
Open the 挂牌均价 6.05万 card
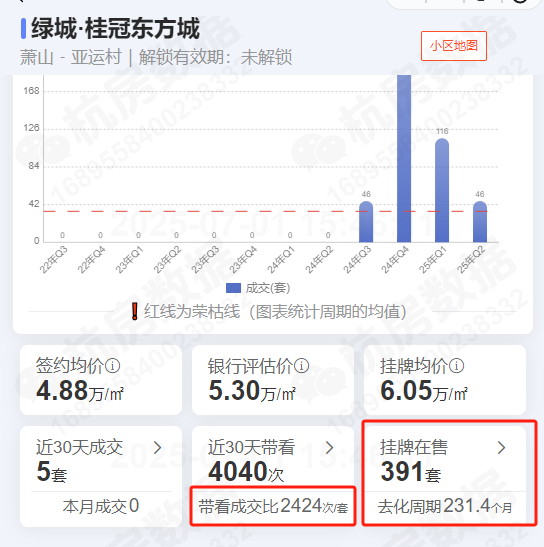coord(445,380)
